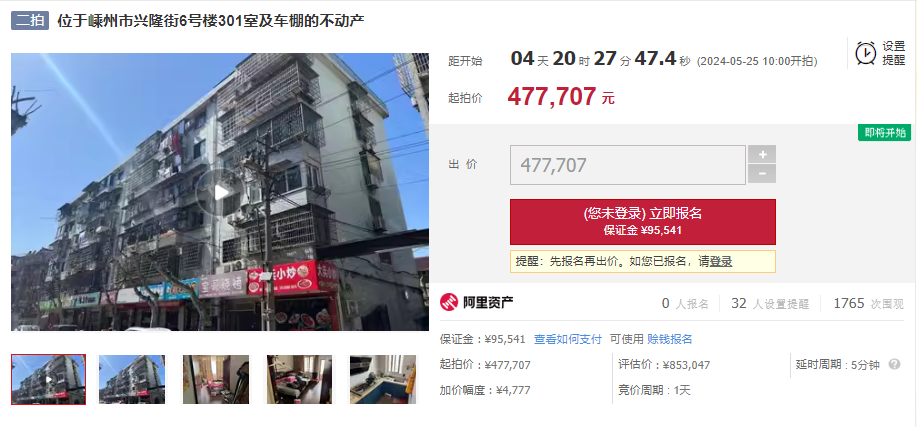Open 查看如何支付 link
The height and width of the screenshot is (427, 917).
click(x=567, y=339)
